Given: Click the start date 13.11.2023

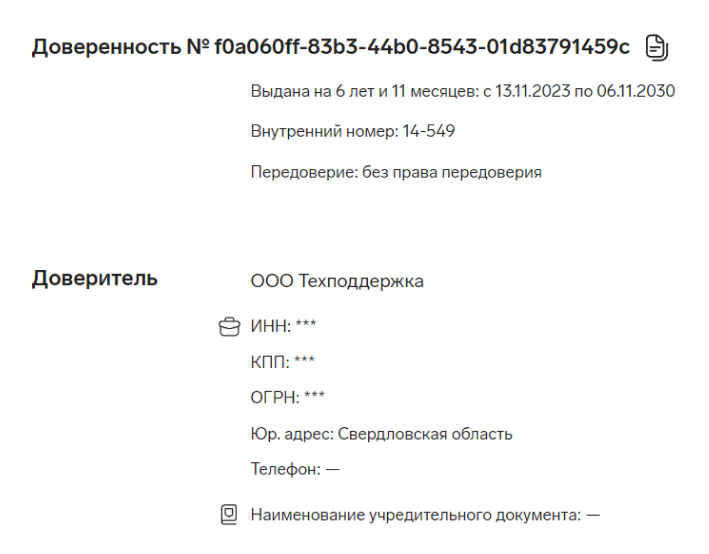Looking at the screenshot, I should pyautogui.click(x=533, y=91).
